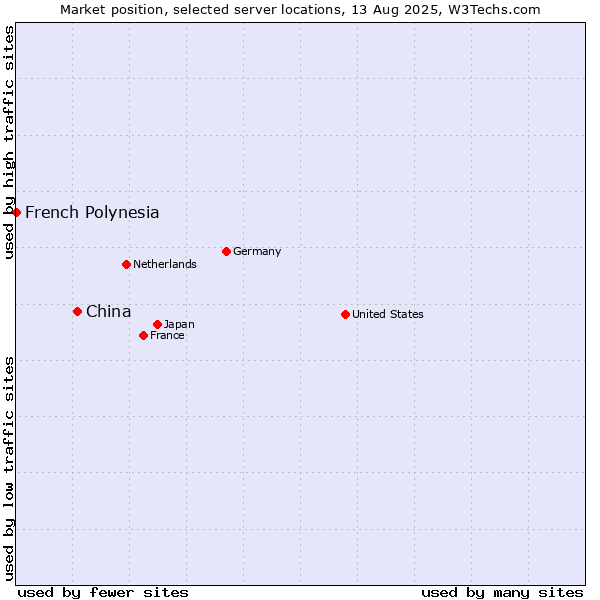Click the Germany red data point
Image resolution: width=600 pixels, height=600 pixels.
point(227,251)
